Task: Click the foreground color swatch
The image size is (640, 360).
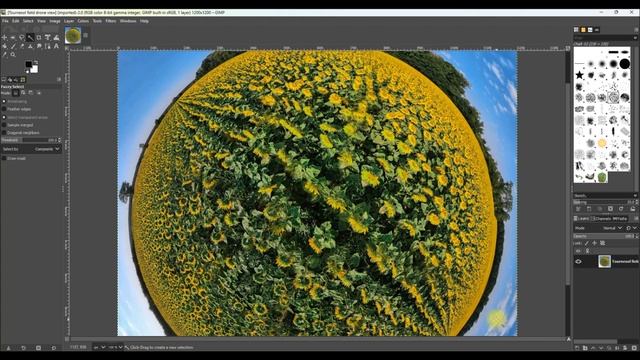Action: click(x=29, y=64)
